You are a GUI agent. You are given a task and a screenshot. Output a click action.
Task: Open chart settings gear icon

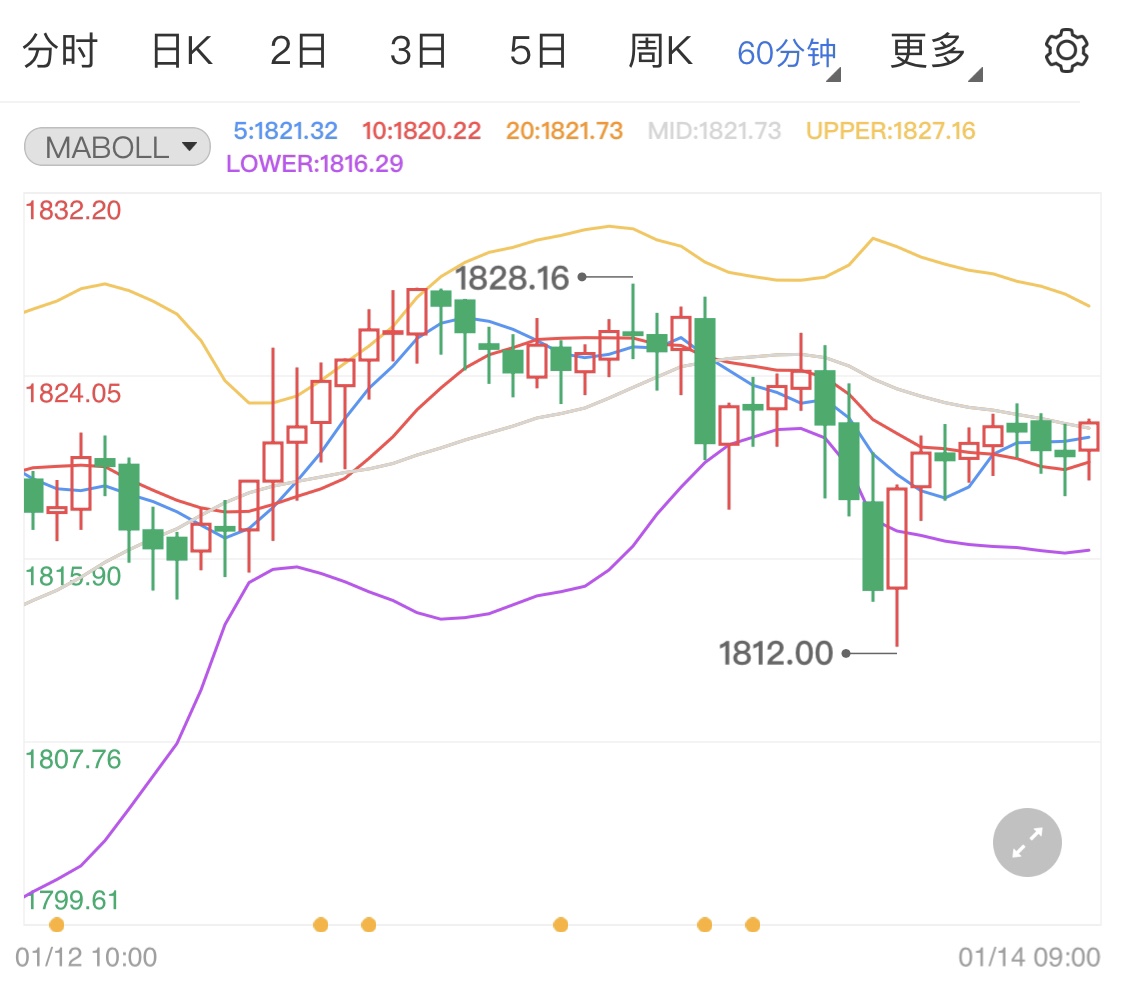[1066, 51]
